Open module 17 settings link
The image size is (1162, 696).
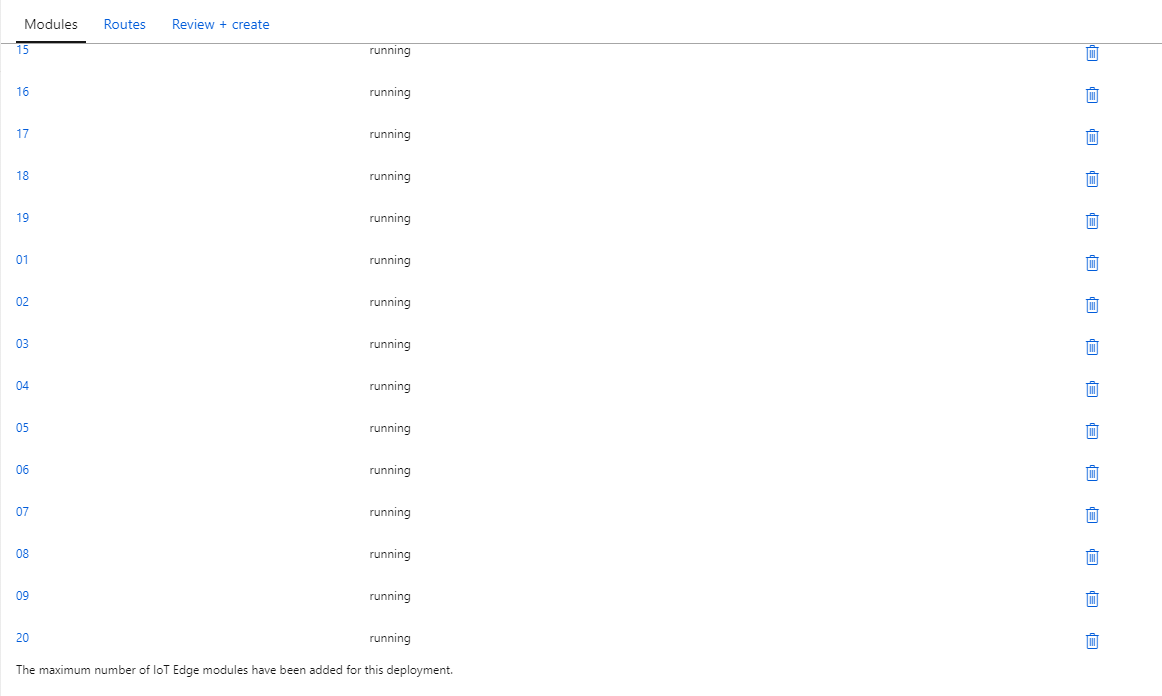(x=22, y=133)
